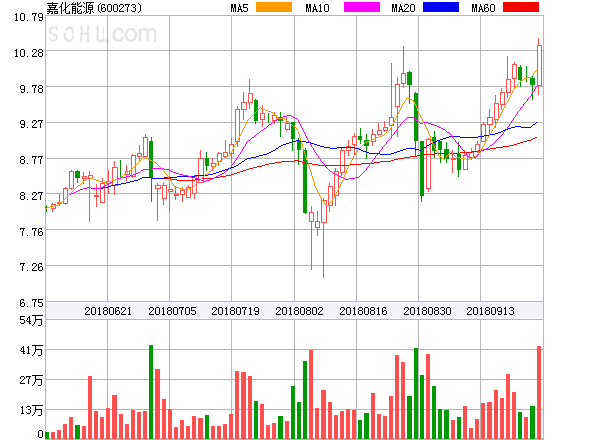Select the 20180830 date marker
600x440 pixels.
point(427,311)
